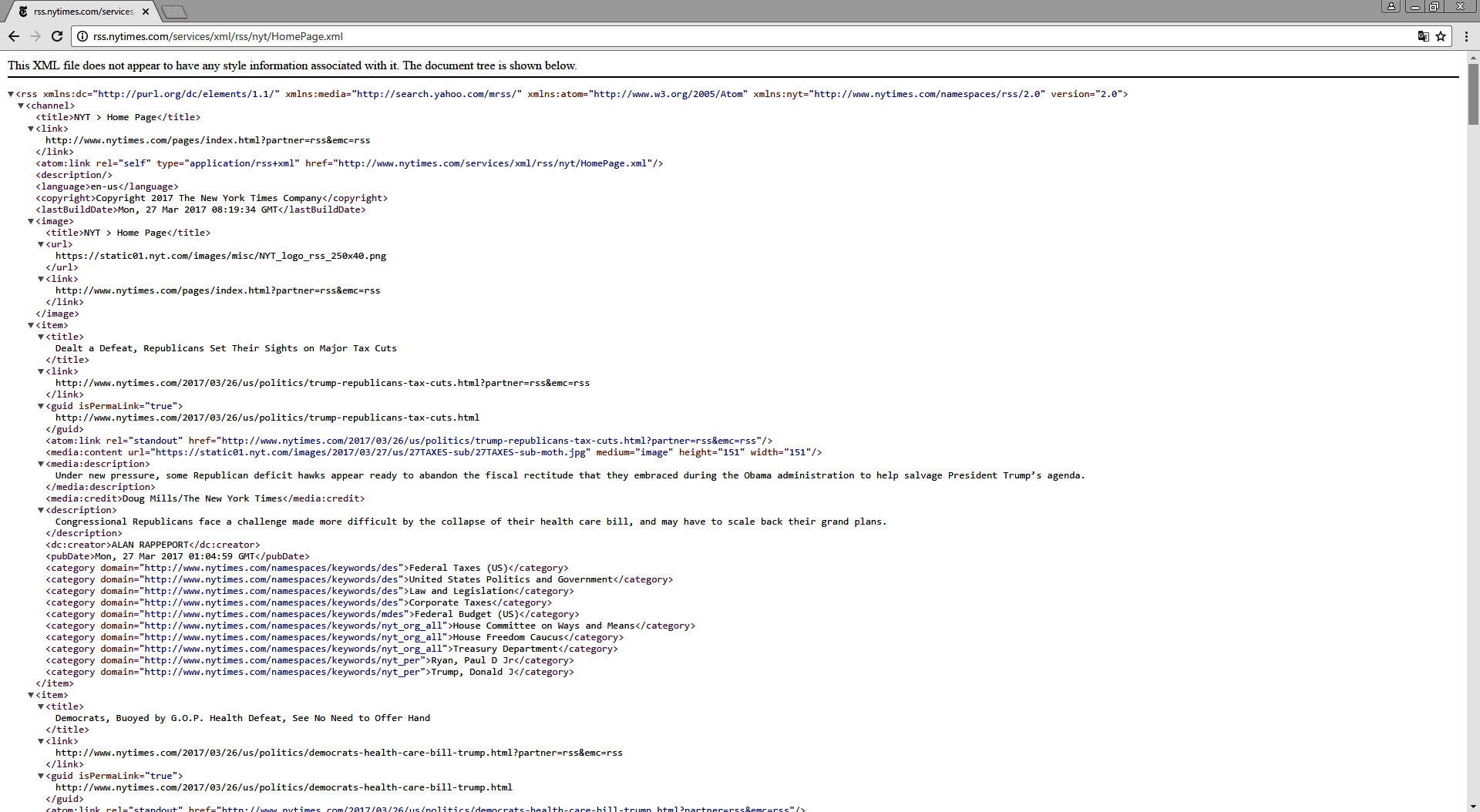Click the Forward navigation arrow

(35, 36)
